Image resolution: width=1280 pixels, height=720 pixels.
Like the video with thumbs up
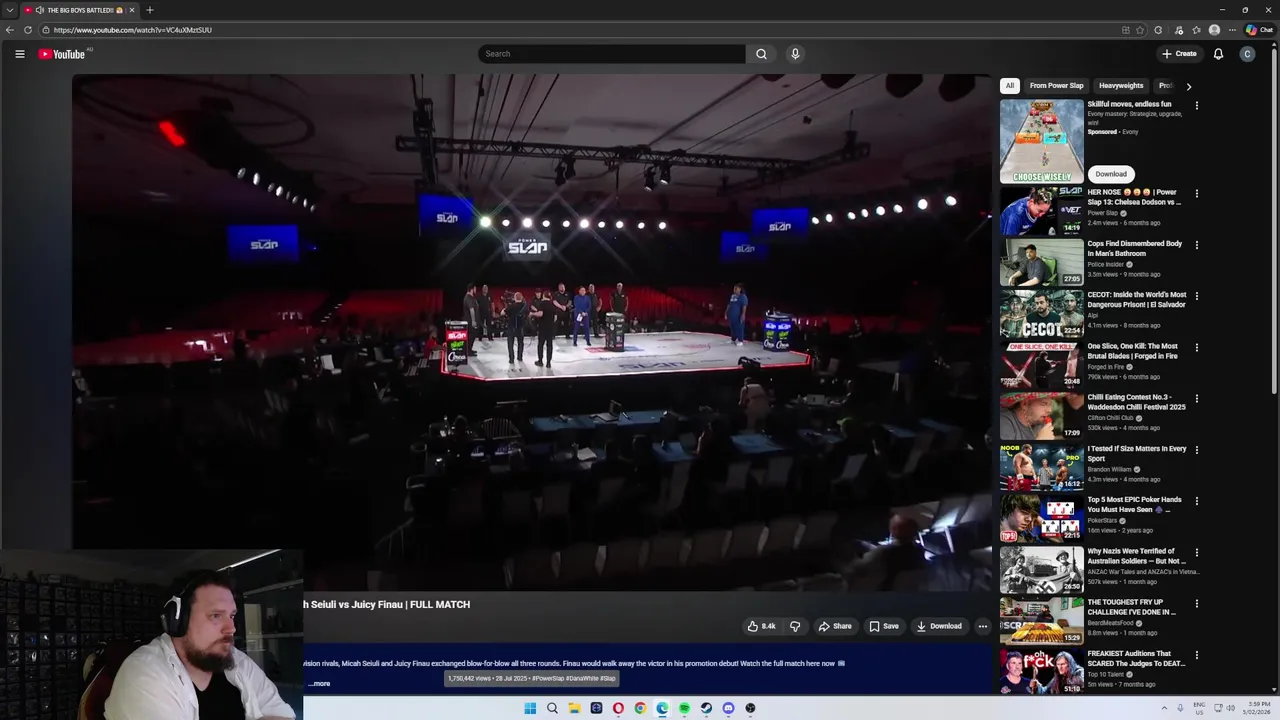(x=761, y=626)
